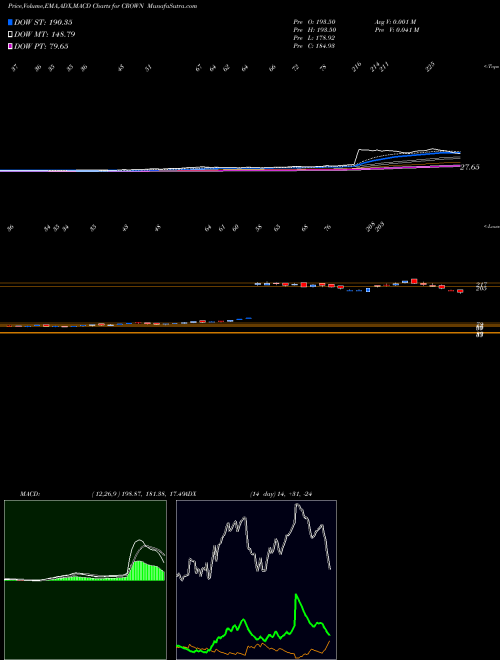This screenshot has width=500, height=660.
Task: Click the 27.65 value beside the EMA lines
Action: coord(469,168)
